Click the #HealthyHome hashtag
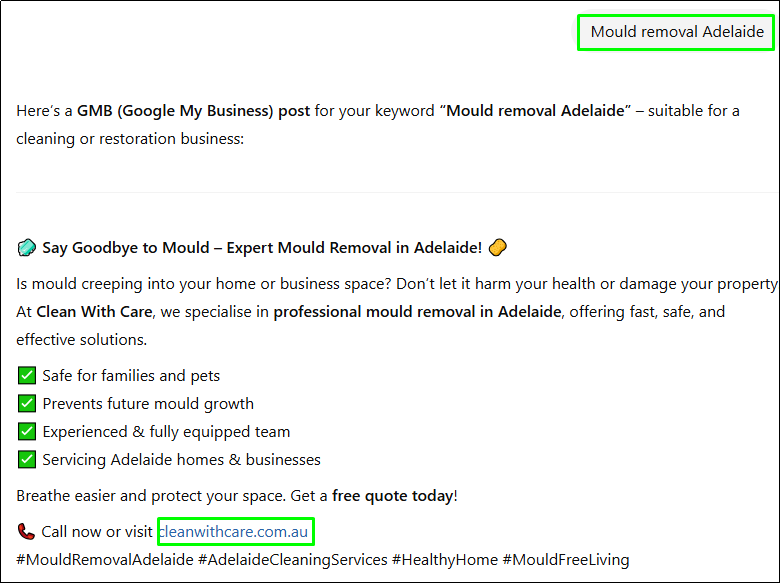 pyautogui.click(x=444, y=559)
